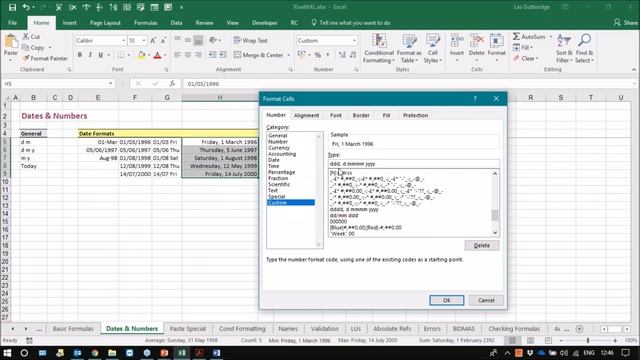Open Find & Select magnifier
This screenshot has height=360, width=640.
pyautogui.click(x=584, y=49)
